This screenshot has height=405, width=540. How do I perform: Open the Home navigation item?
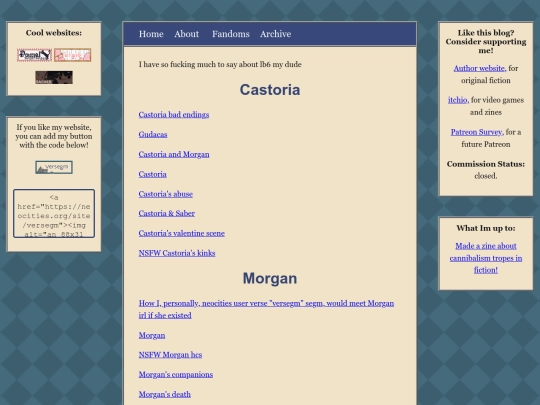(151, 34)
